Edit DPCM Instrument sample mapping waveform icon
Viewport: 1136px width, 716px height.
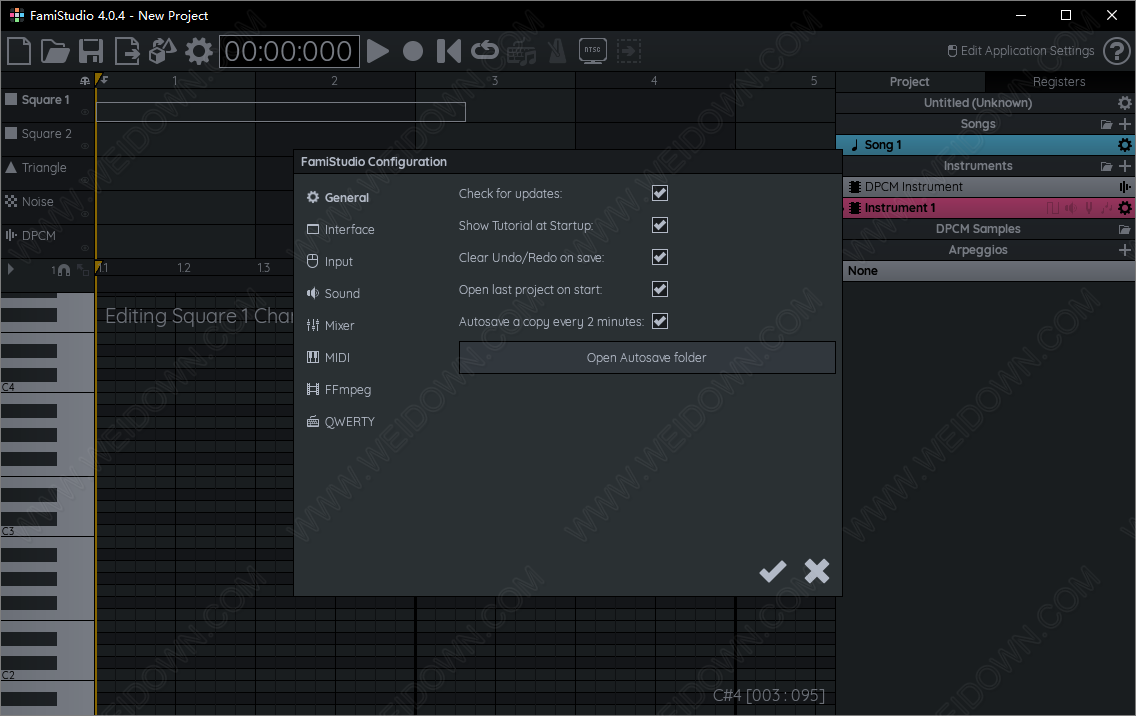(x=1124, y=187)
